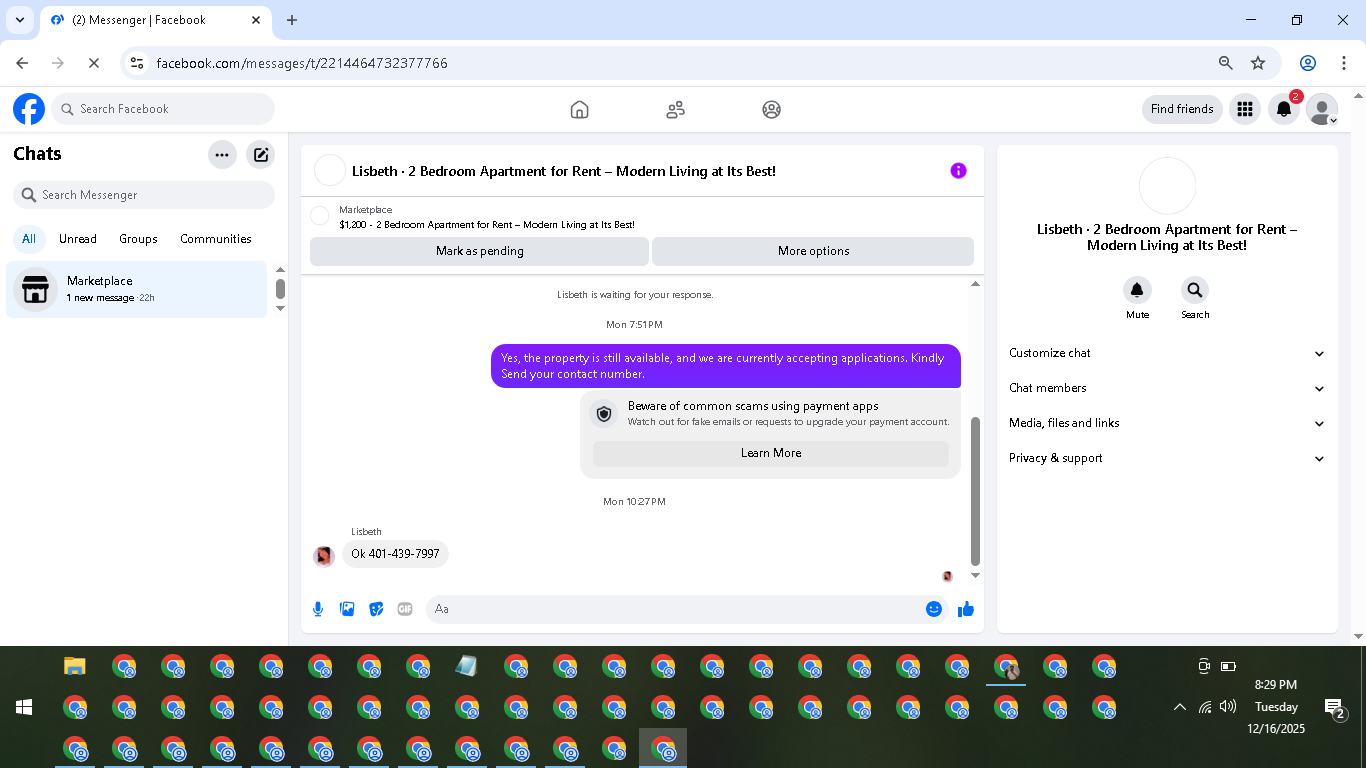The width and height of the screenshot is (1366, 768).
Task: Click the purple "property is still available" message
Action: coord(726,366)
